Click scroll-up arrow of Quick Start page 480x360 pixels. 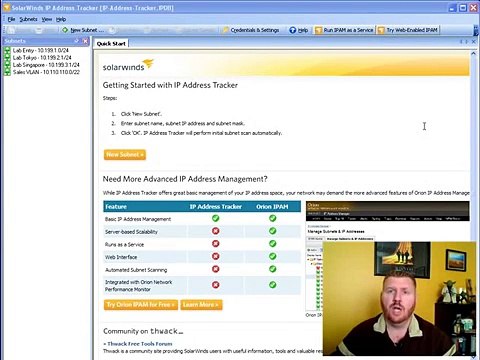tap(473, 53)
